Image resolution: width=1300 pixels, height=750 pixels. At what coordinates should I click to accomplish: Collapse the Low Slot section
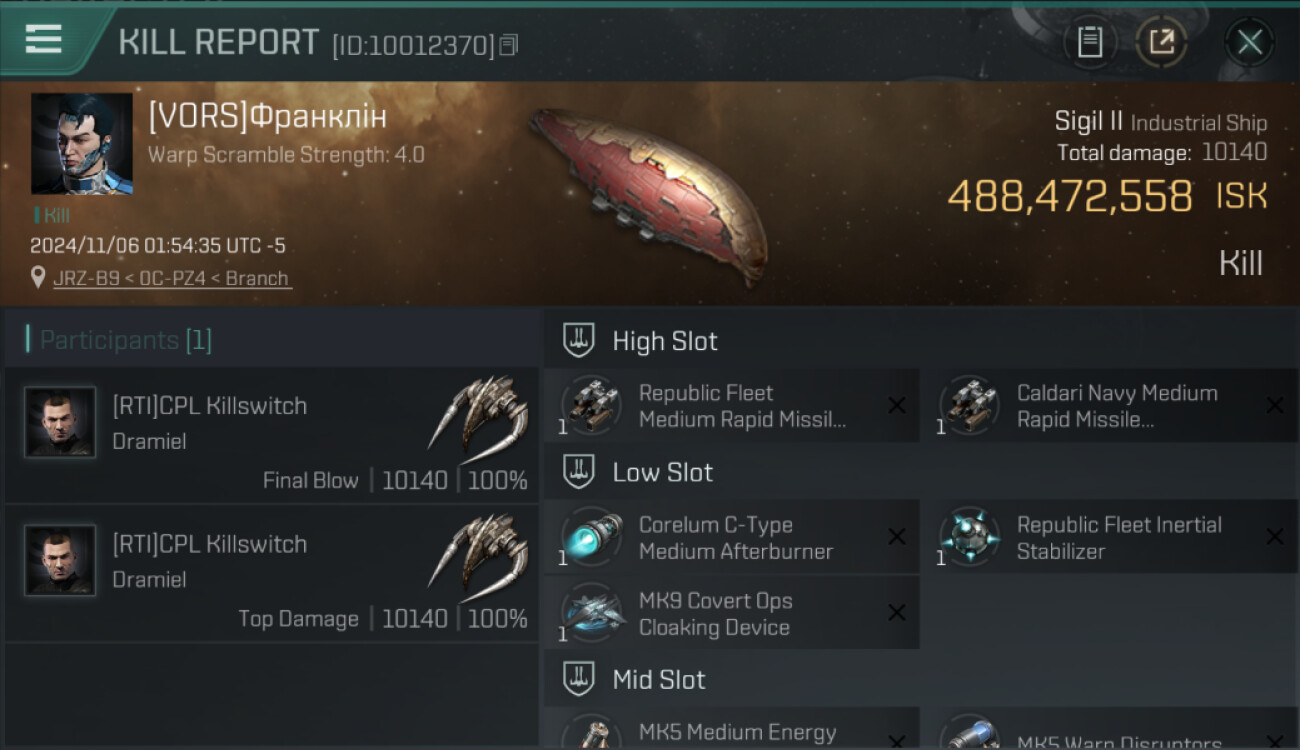pos(579,472)
